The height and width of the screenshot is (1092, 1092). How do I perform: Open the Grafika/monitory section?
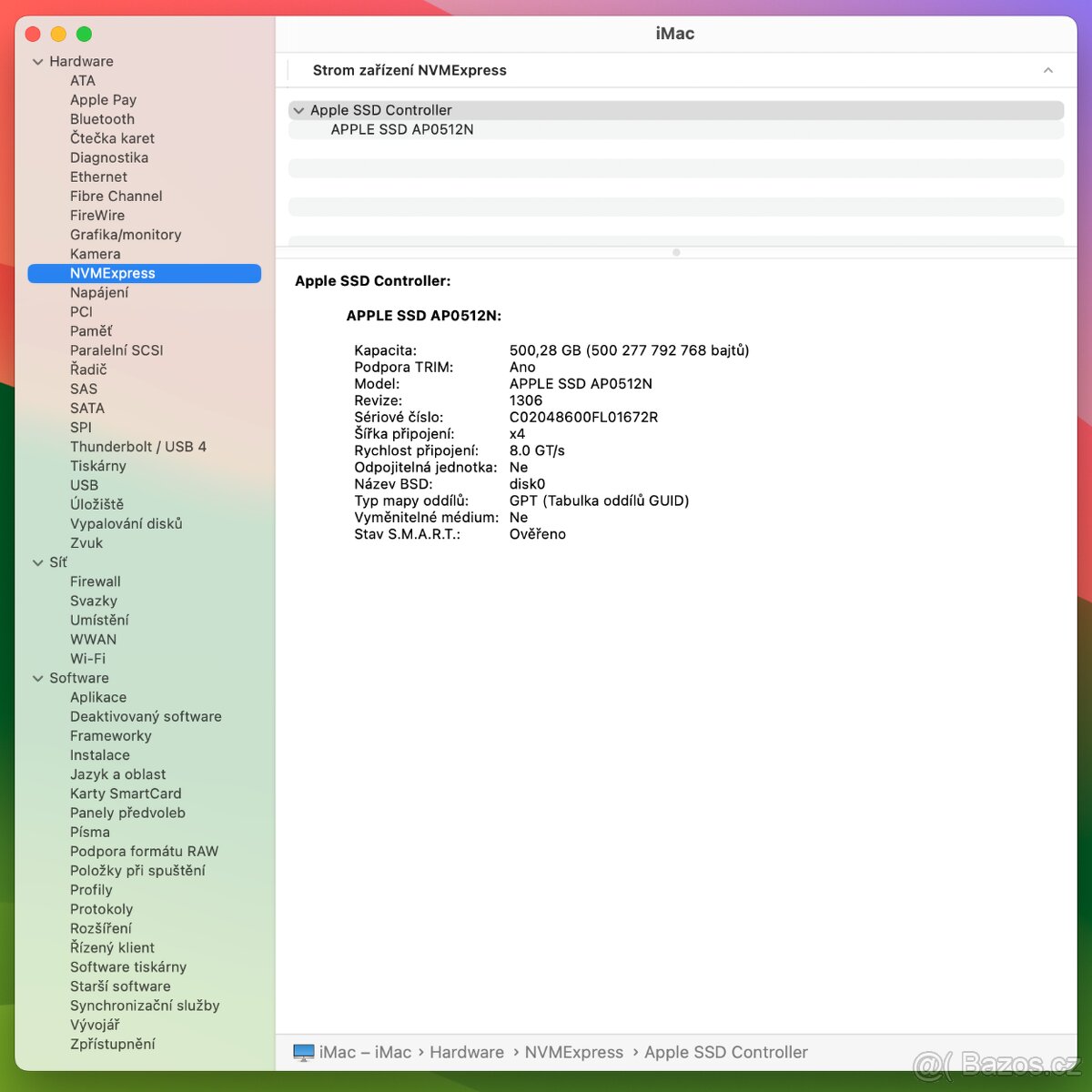pyautogui.click(x=125, y=234)
